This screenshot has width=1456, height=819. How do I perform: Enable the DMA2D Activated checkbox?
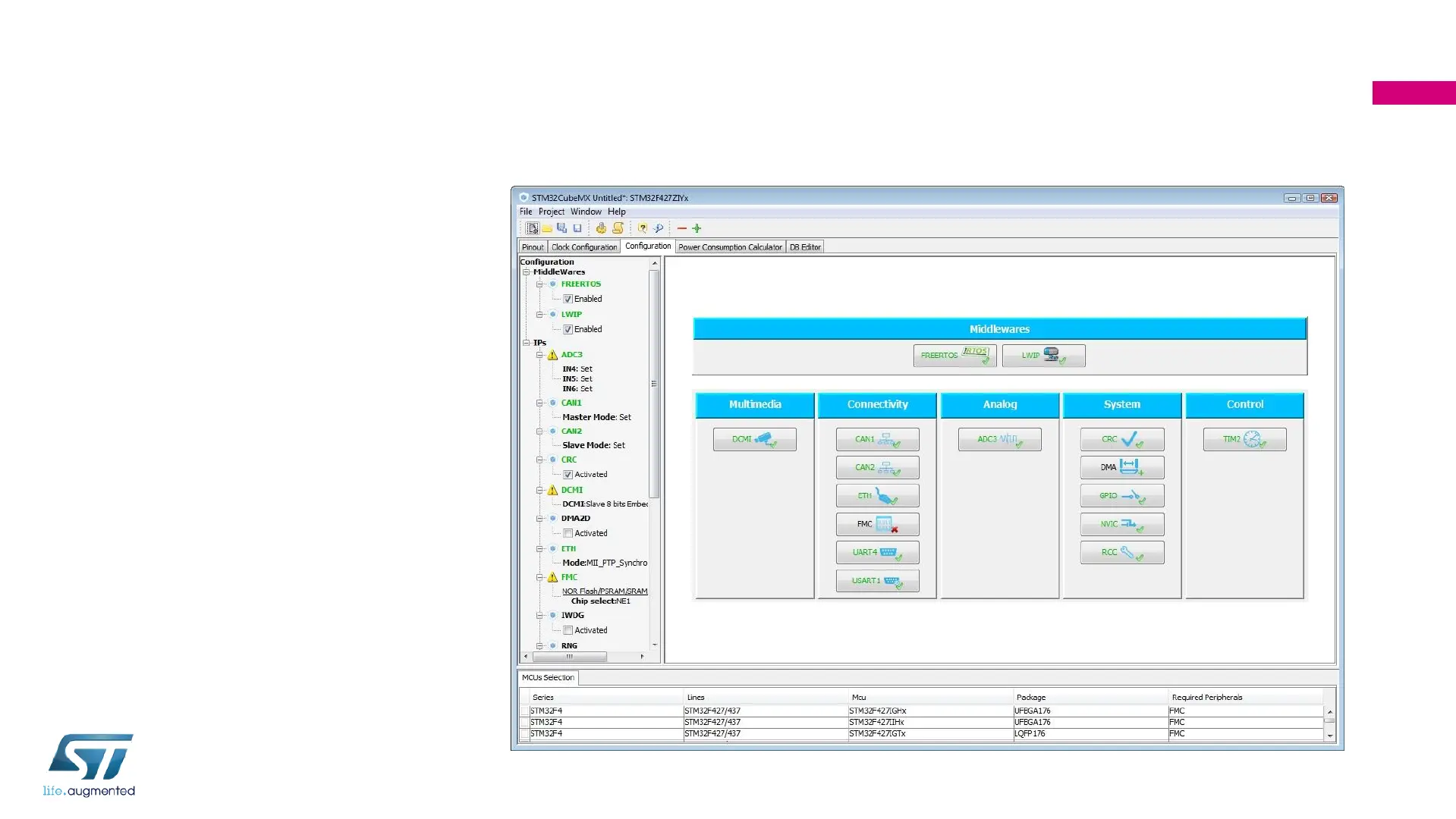(x=568, y=533)
